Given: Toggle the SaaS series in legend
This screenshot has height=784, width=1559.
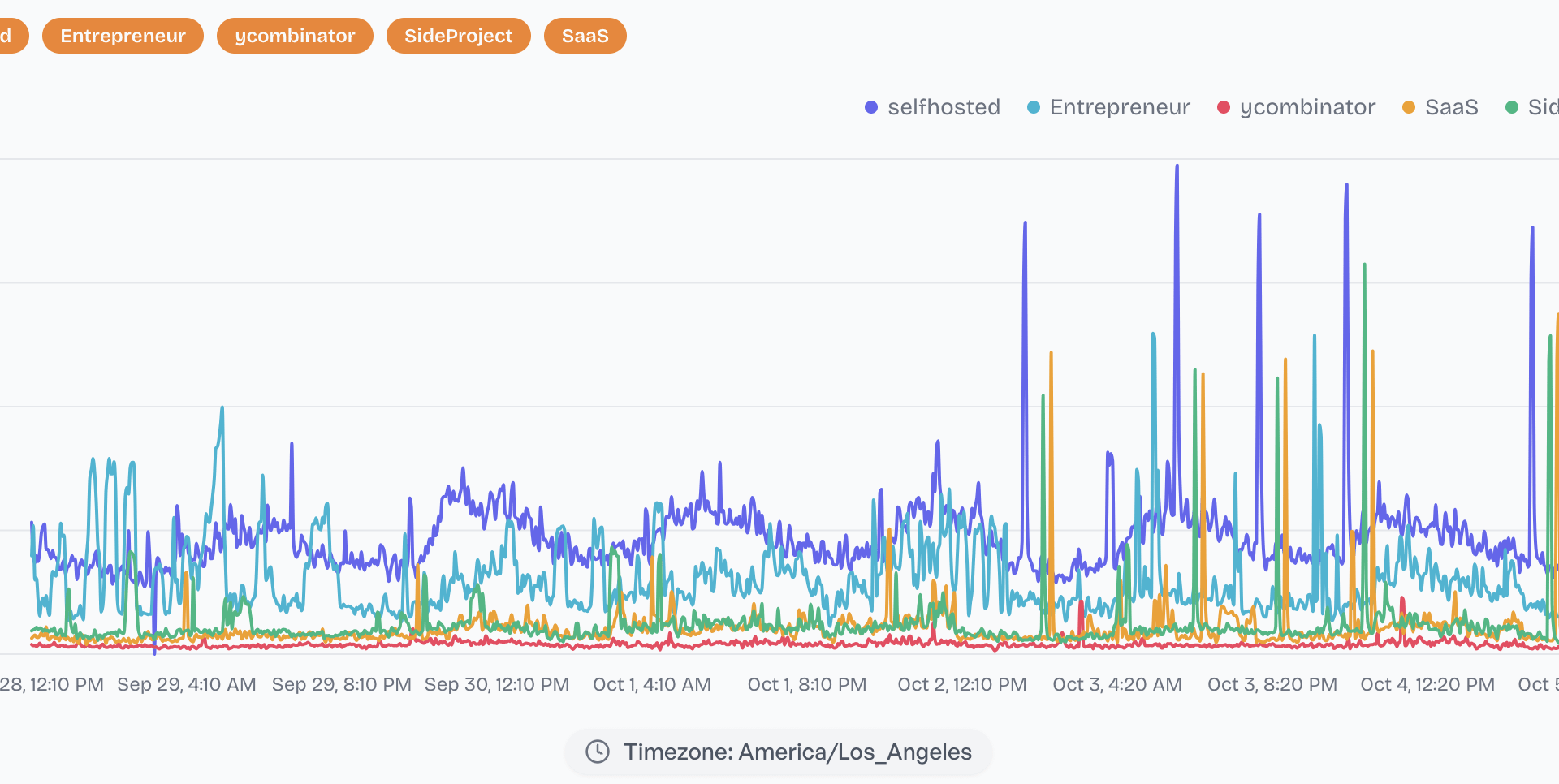Looking at the screenshot, I should coord(1440,107).
